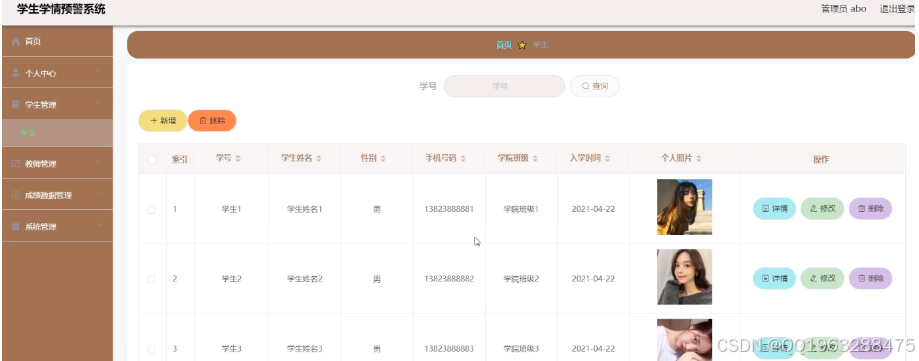View 详情 for 学生1
The width and height of the screenshot is (919, 361).
(774, 209)
